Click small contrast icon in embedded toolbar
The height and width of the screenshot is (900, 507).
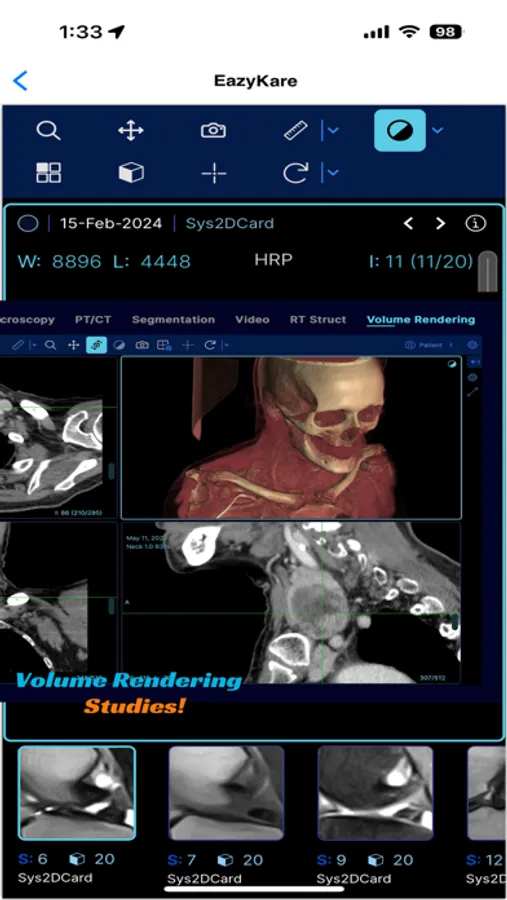[x=119, y=345]
